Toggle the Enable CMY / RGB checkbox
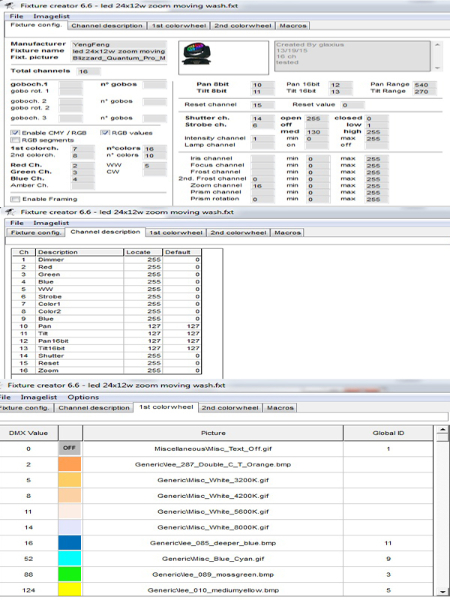Viewport: 450px width, 600px height. (15, 132)
